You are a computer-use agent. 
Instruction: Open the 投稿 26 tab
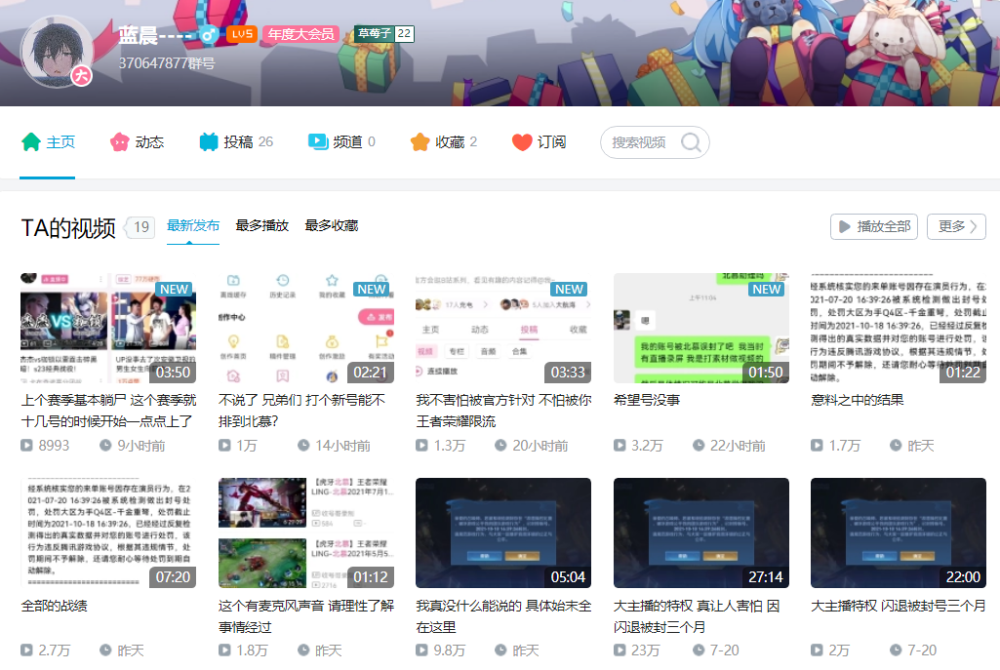click(x=236, y=142)
